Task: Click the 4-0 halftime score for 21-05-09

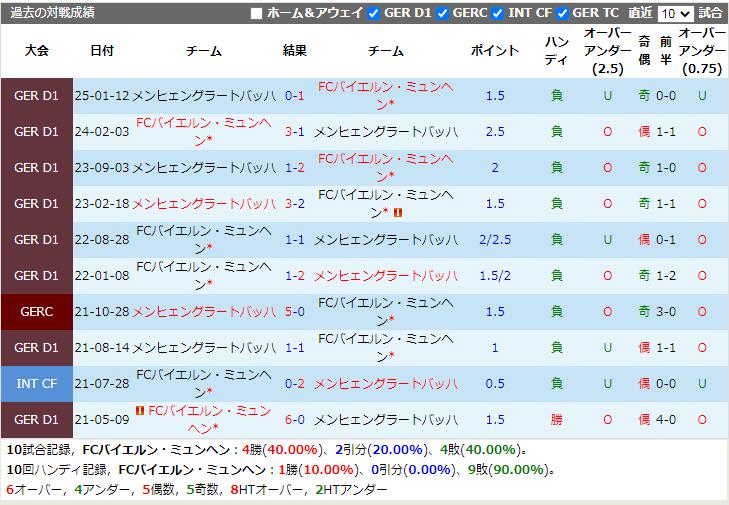Action: (x=666, y=420)
